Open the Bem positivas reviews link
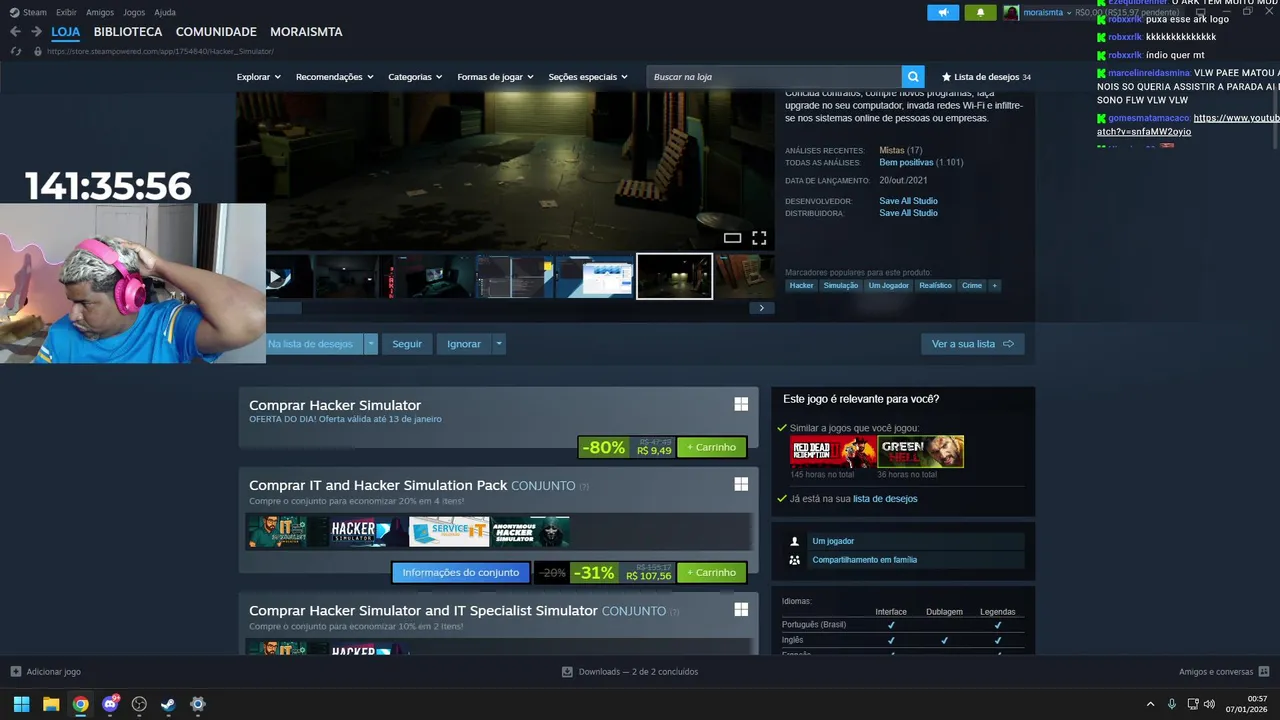This screenshot has height=720, width=1280. (x=906, y=162)
